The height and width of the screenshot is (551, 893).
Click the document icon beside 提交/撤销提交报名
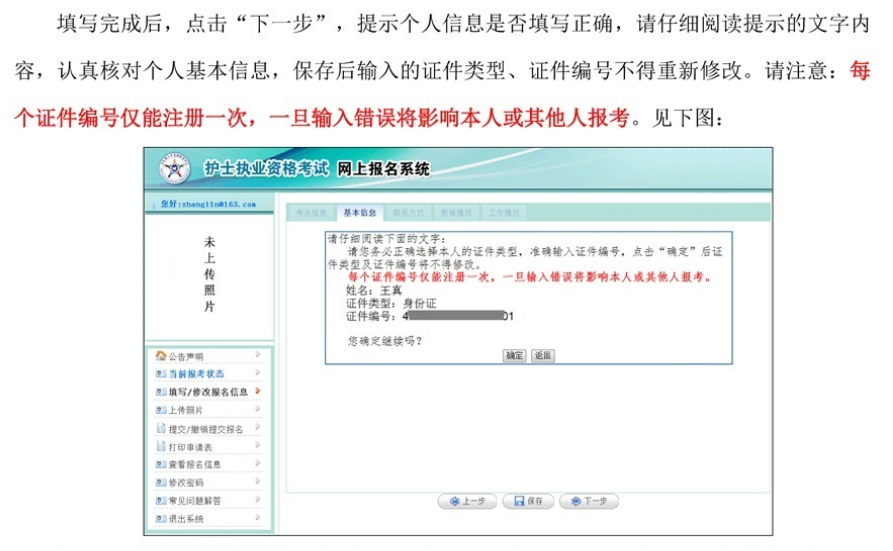point(160,428)
